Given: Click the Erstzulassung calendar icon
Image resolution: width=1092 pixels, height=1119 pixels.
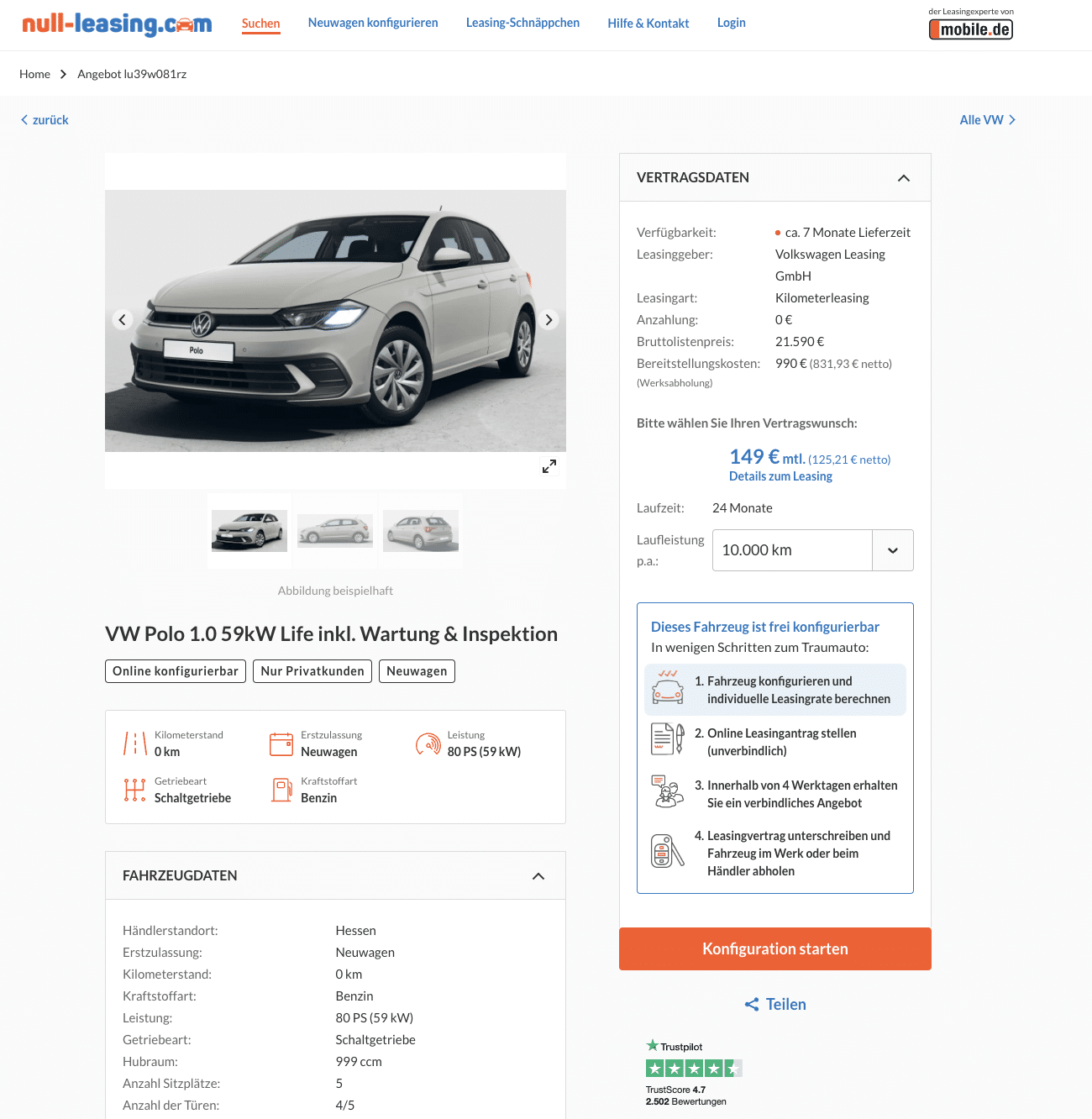Looking at the screenshot, I should tap(281, 743).
